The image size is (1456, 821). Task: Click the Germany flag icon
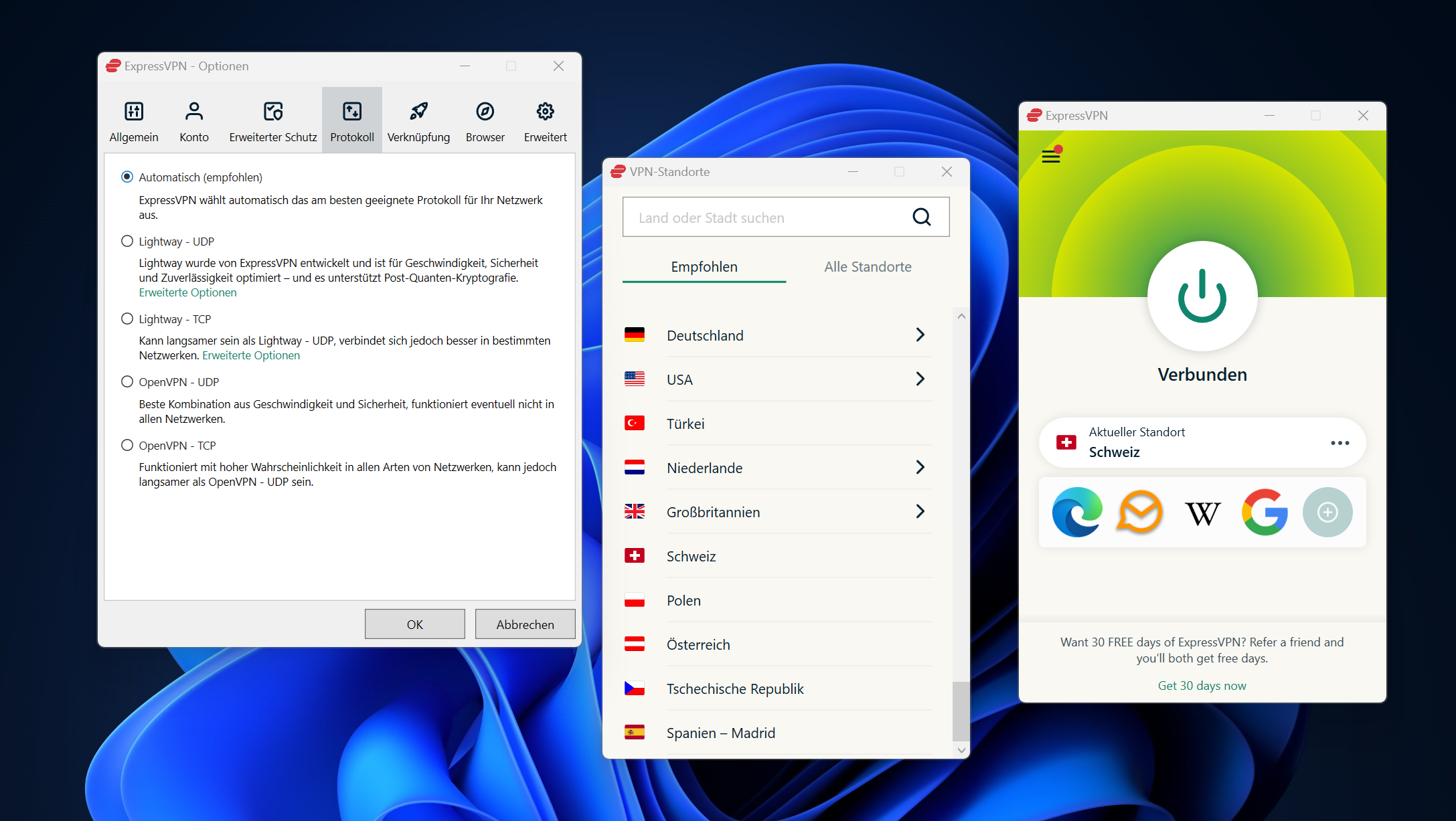(x=635, y=335)
